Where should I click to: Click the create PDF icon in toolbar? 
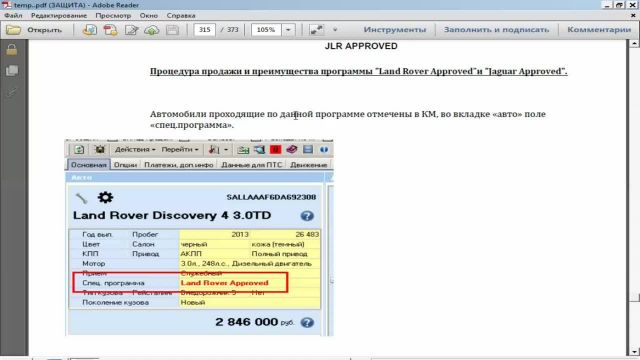110,30
